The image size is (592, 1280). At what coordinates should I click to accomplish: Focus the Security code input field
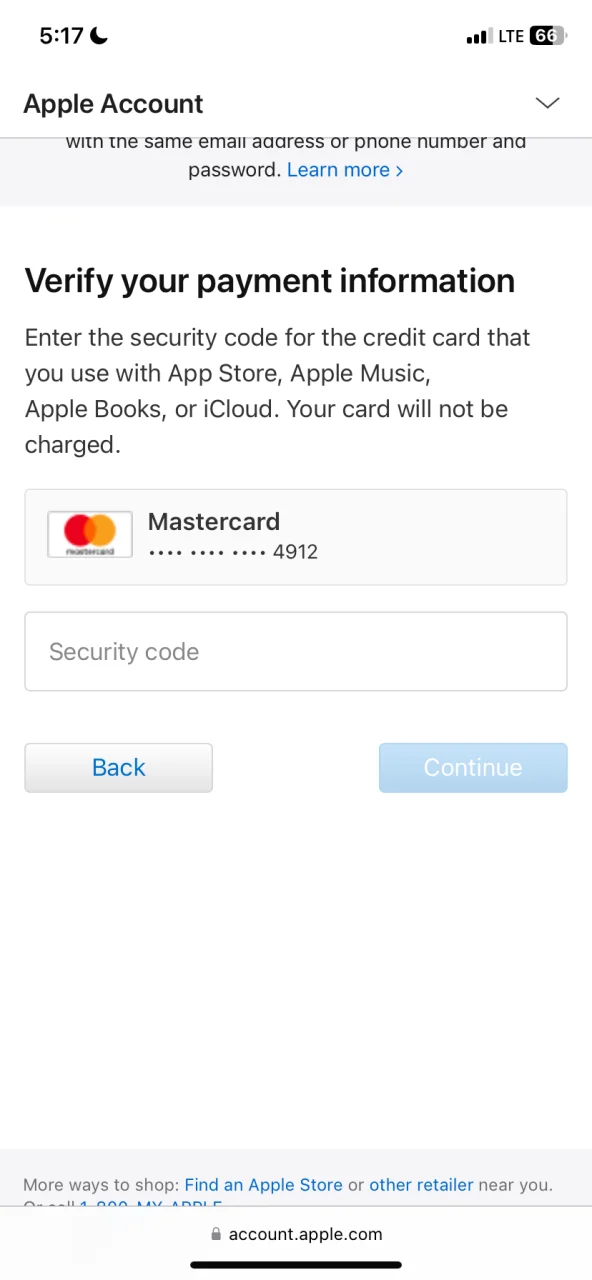pos(296,651)
